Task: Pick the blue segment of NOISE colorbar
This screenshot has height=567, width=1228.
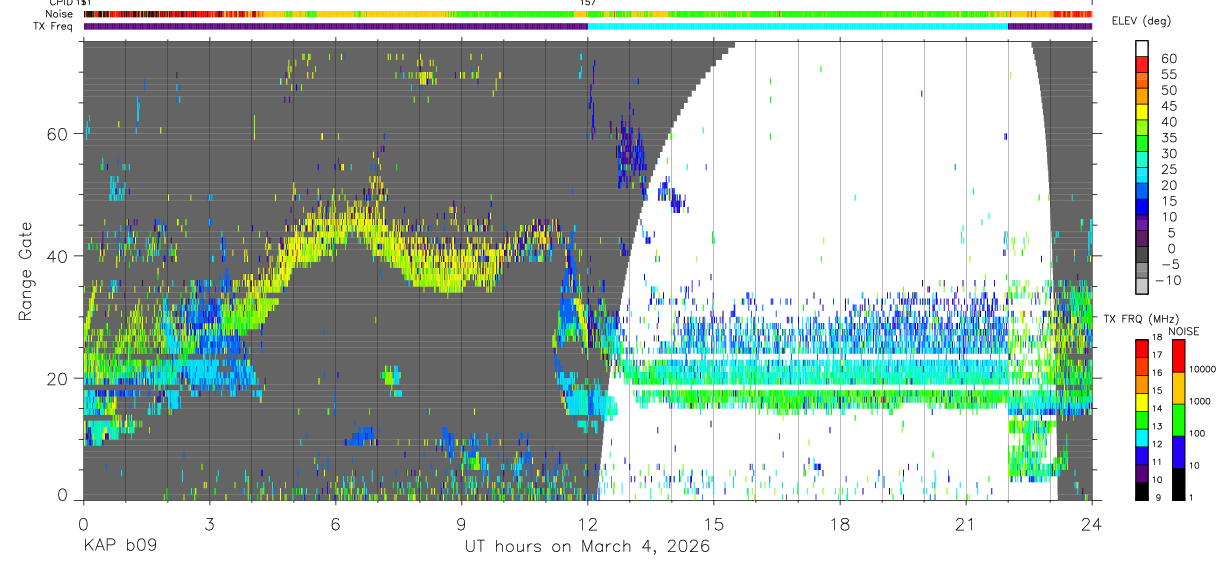Action: click(1178, 451)
